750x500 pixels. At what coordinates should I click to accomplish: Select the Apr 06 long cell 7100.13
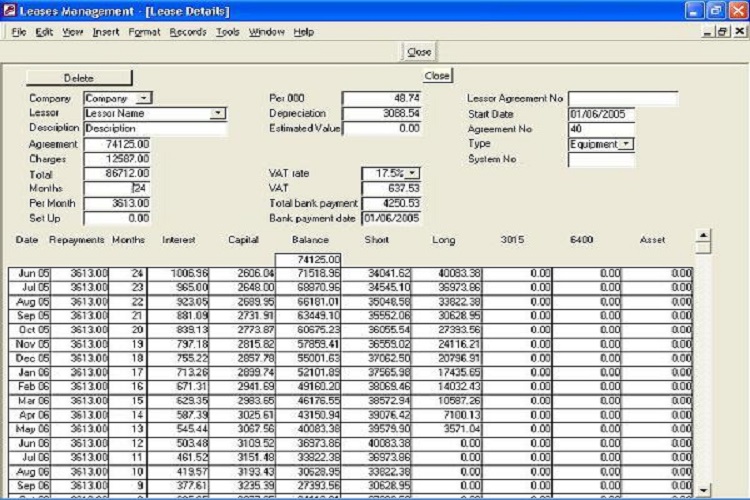[447, 415]
